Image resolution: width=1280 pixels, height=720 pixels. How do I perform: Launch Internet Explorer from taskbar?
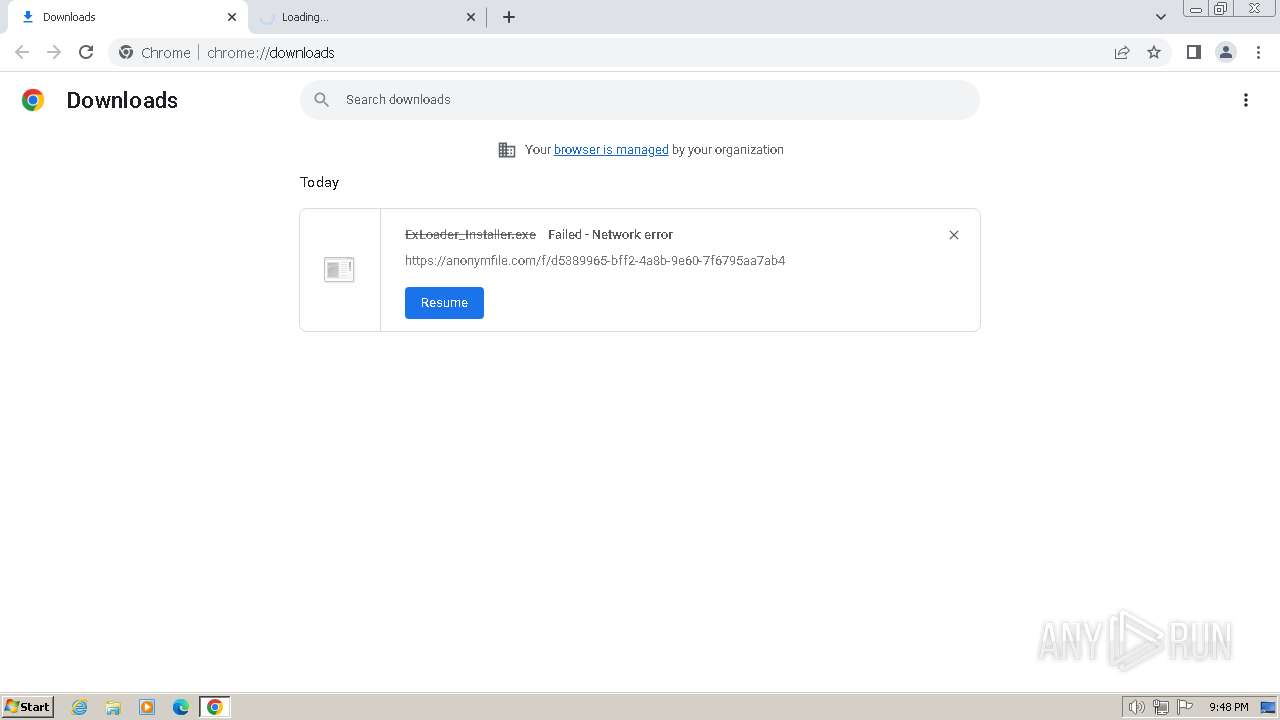[80, 707]
